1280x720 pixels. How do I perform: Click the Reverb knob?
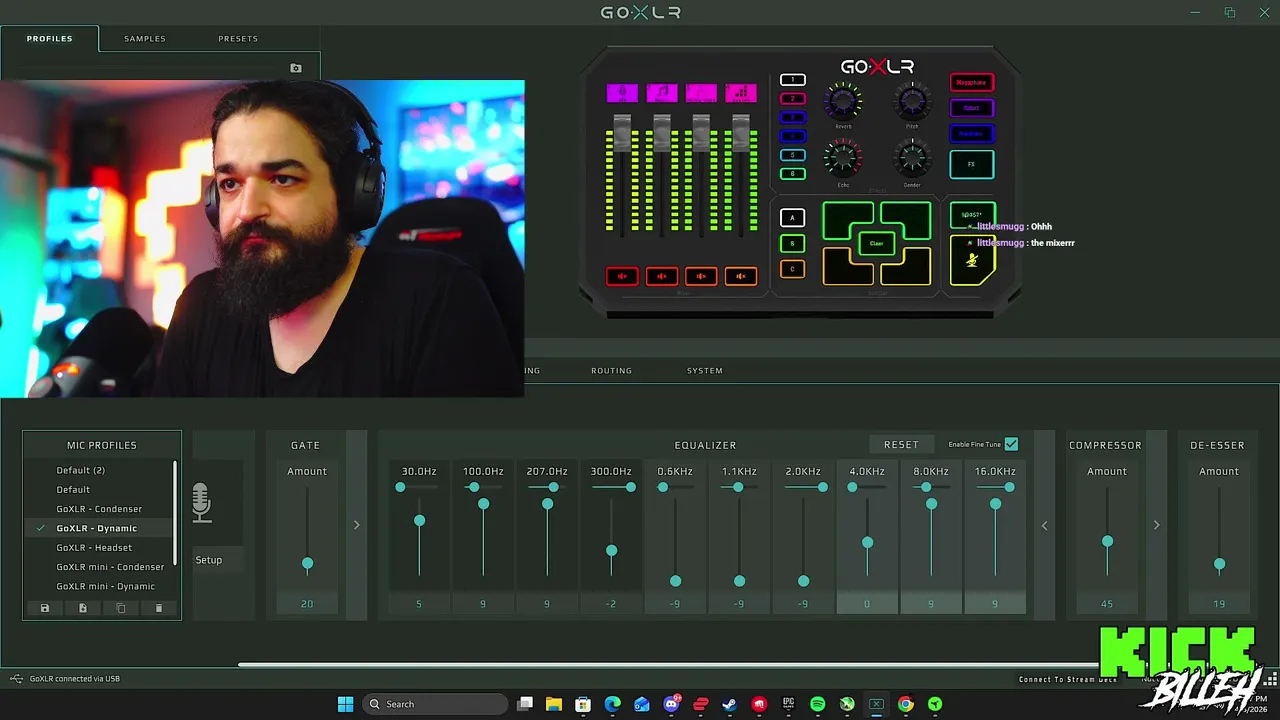[843, 100]
